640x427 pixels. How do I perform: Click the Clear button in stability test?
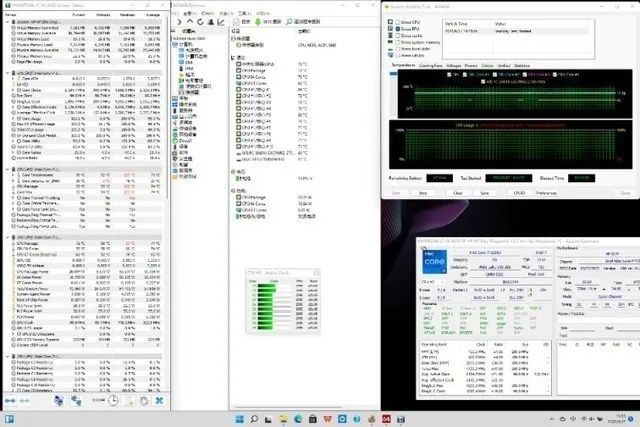coord(458,193)
